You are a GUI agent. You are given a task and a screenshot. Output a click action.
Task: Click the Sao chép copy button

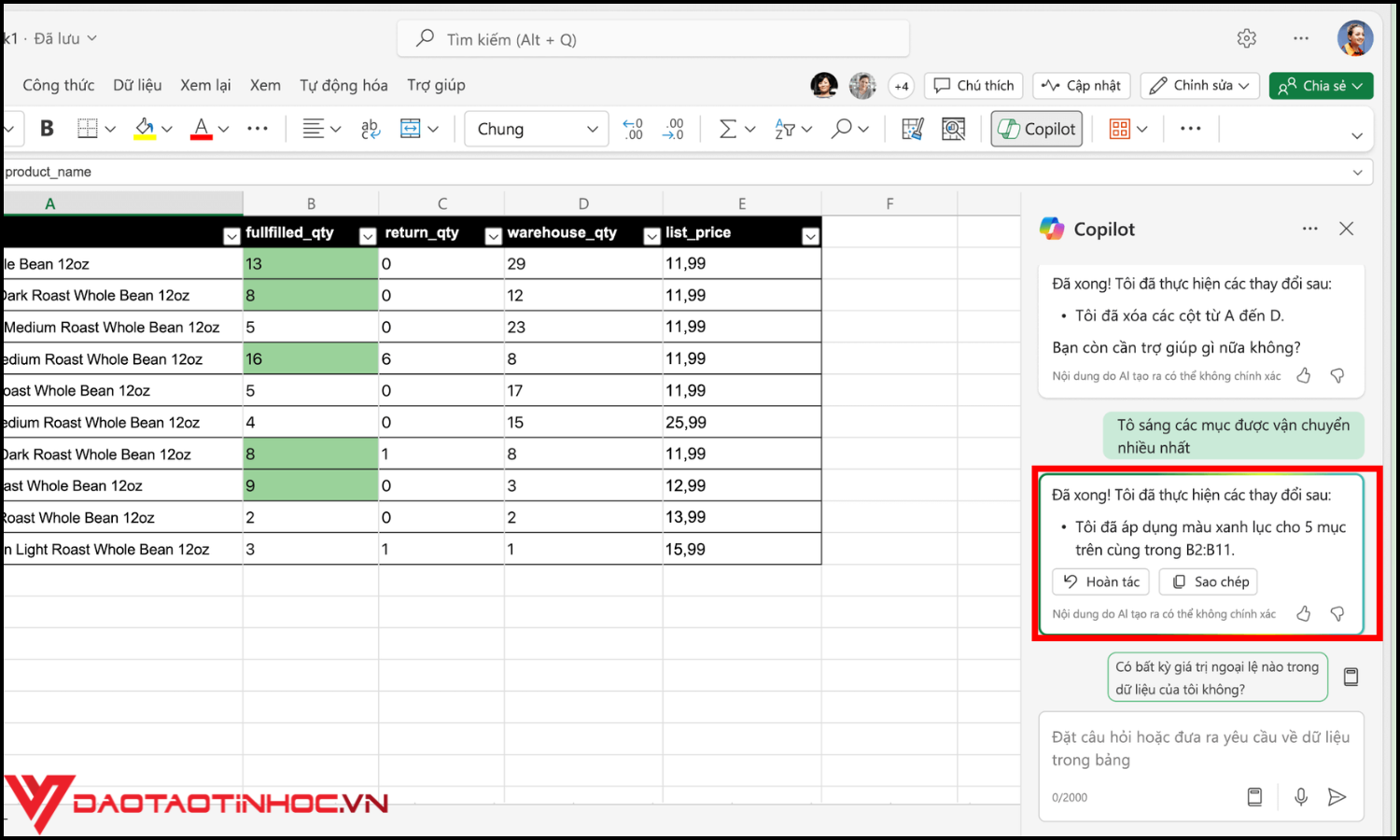[x=1208, y=581]
